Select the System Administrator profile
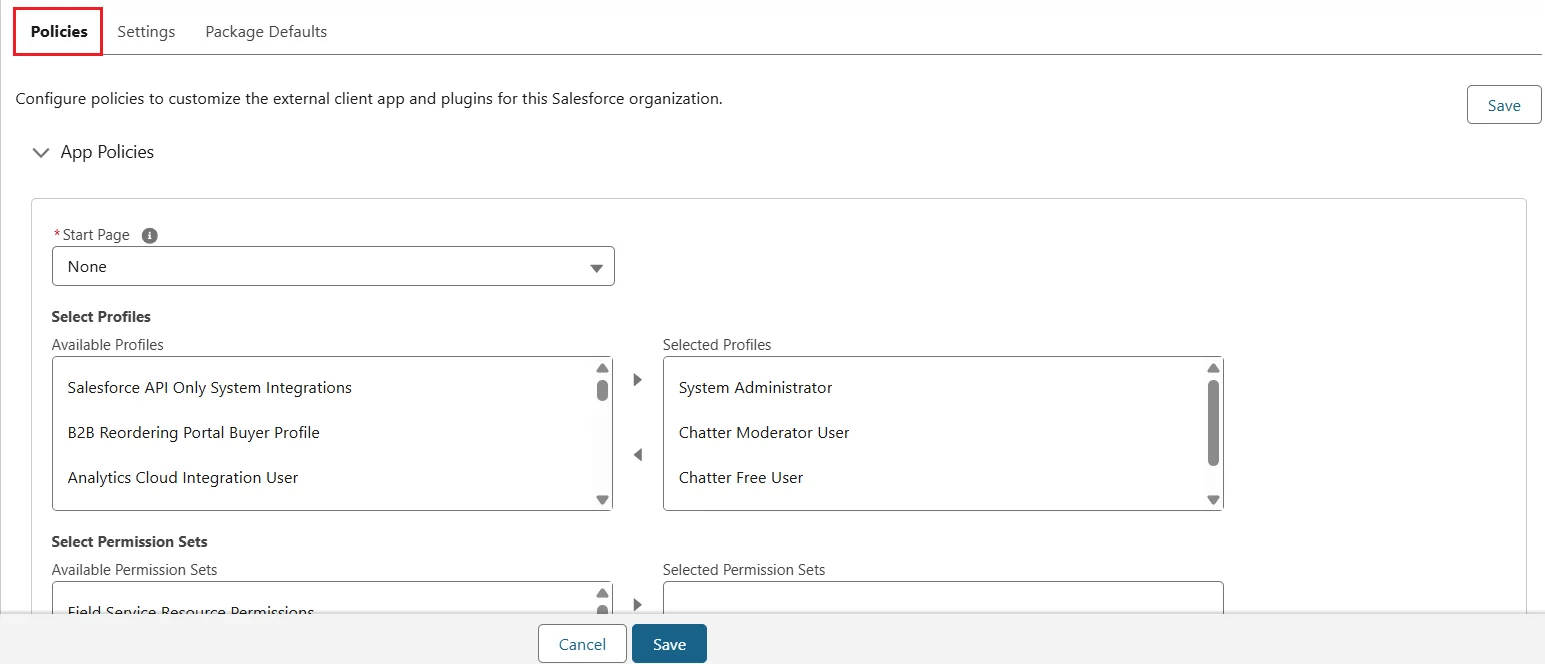 [x=755, y=387]
